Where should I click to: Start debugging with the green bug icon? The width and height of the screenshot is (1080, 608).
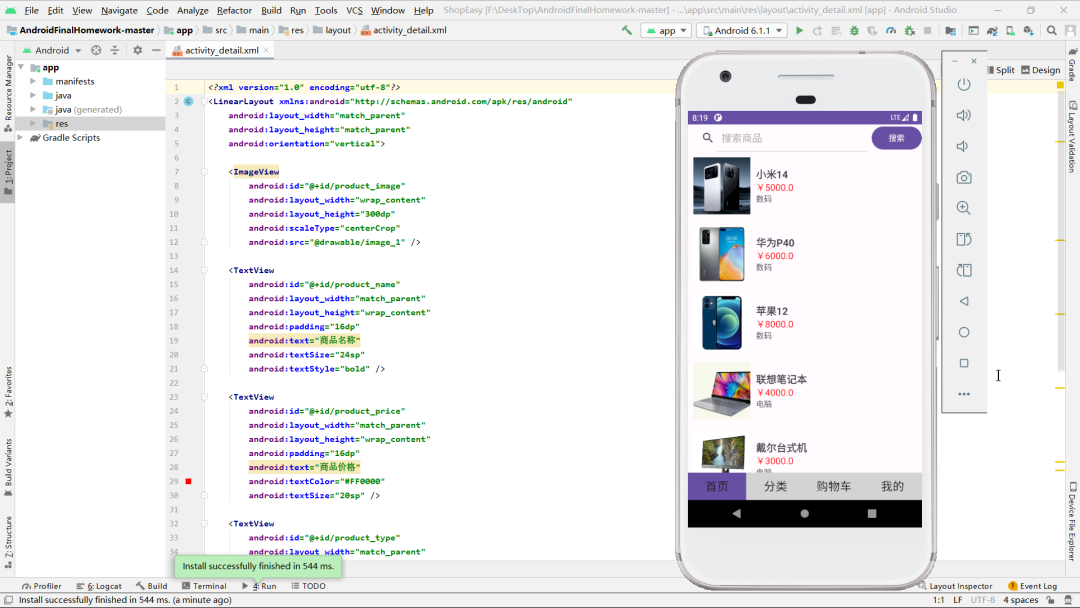click(854, 30)
